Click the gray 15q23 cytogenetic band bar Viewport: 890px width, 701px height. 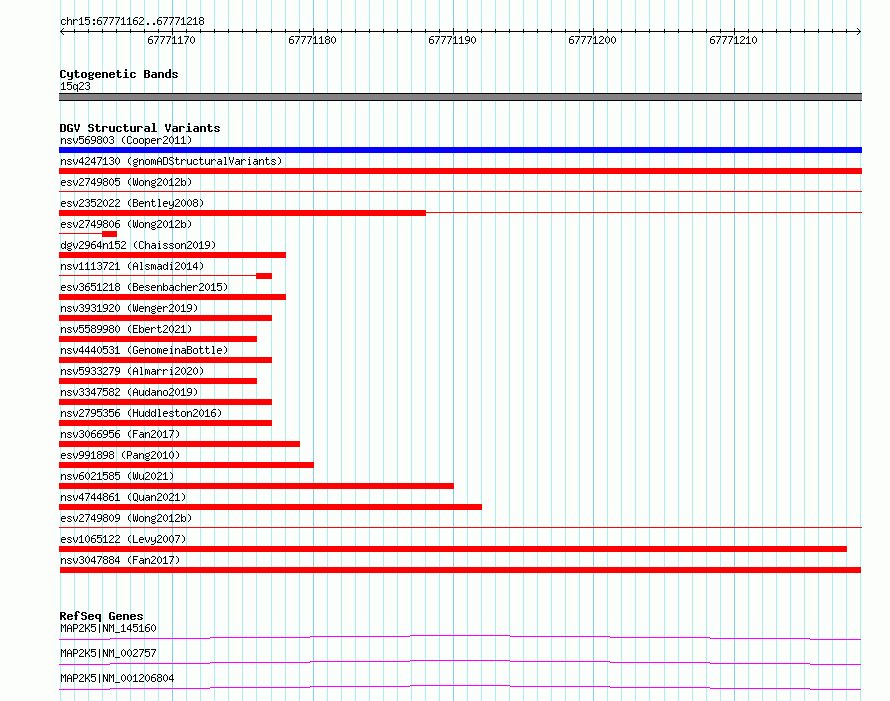click(x=460, y=97)
